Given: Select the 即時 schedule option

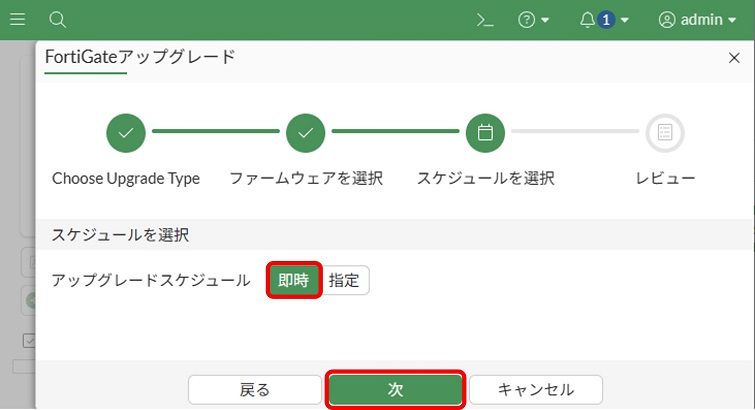Looking at the screenshot, I should click(293, 280).
